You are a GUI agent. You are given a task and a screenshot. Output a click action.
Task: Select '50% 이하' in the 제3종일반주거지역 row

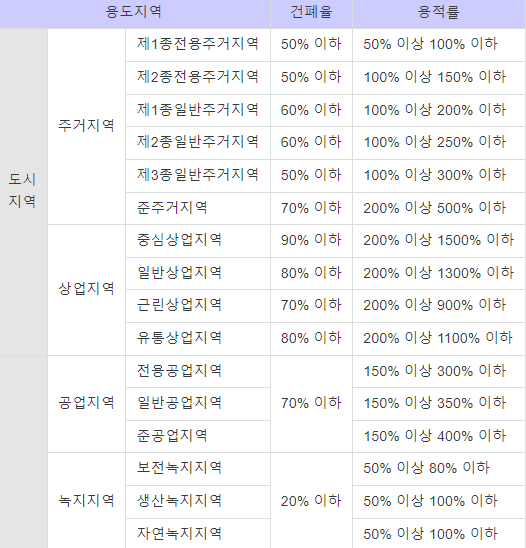coord(311,175)
